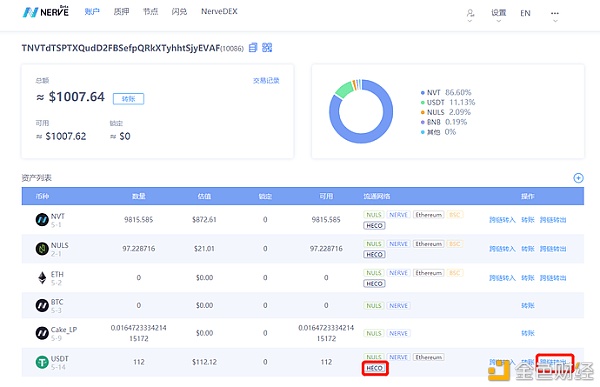This screenshot has width=600, height=387.
Task: Click 跨链转入 in the NVT row
Action: (x=502, y=220)
